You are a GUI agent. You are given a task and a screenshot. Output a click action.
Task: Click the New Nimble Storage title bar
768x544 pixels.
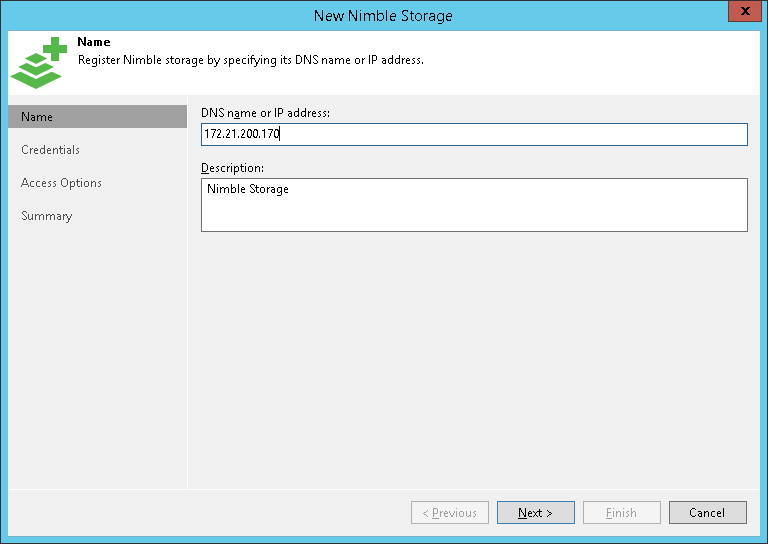383,15
